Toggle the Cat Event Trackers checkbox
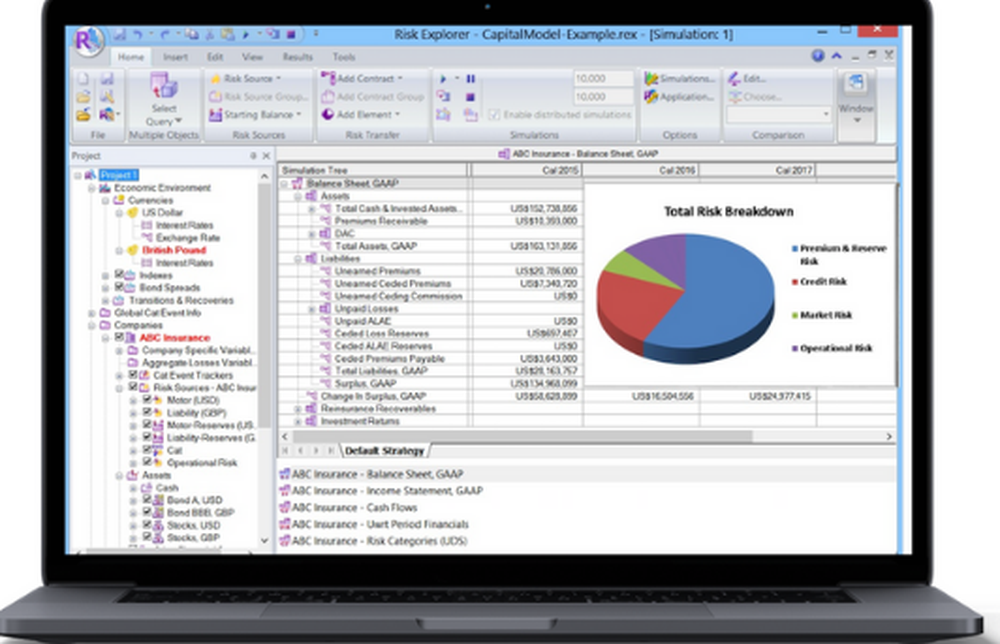1000x644 pixels. (133, 374)
